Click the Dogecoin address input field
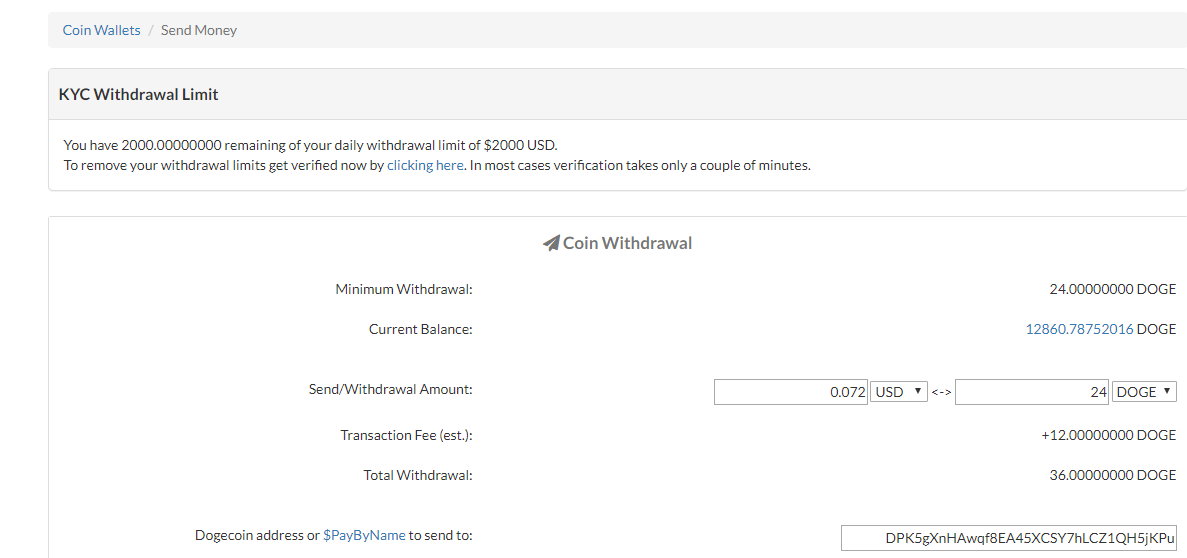 1009,538
